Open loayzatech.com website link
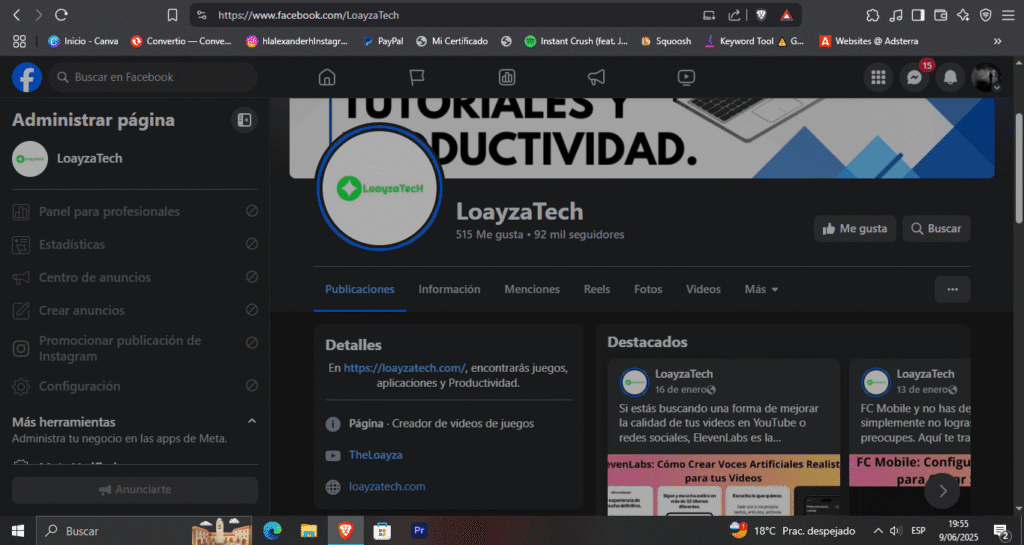 click(387, 486)
